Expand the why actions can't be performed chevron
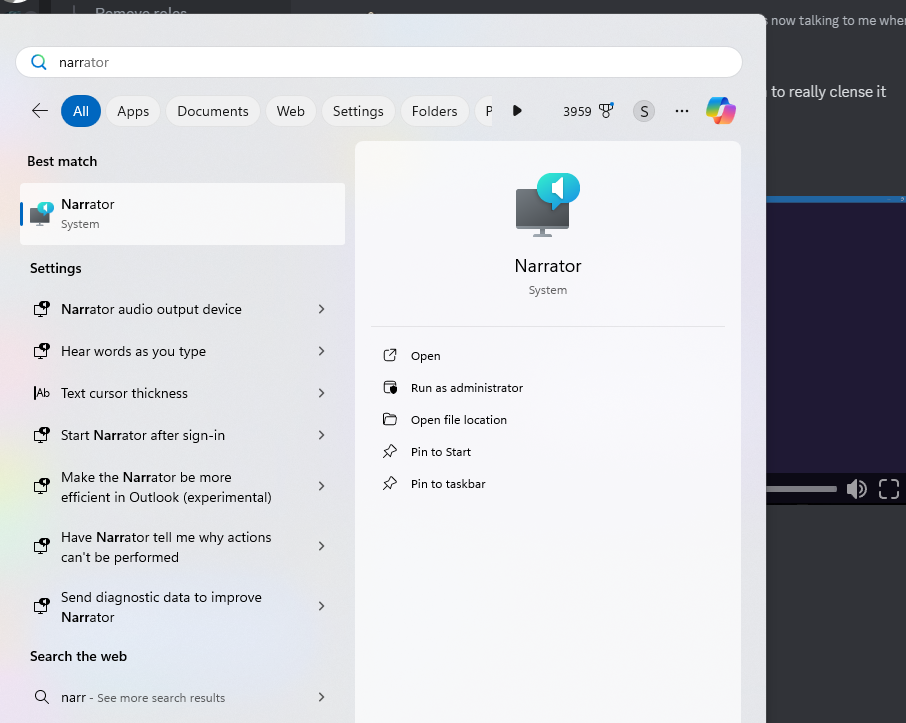 (321, 546)
